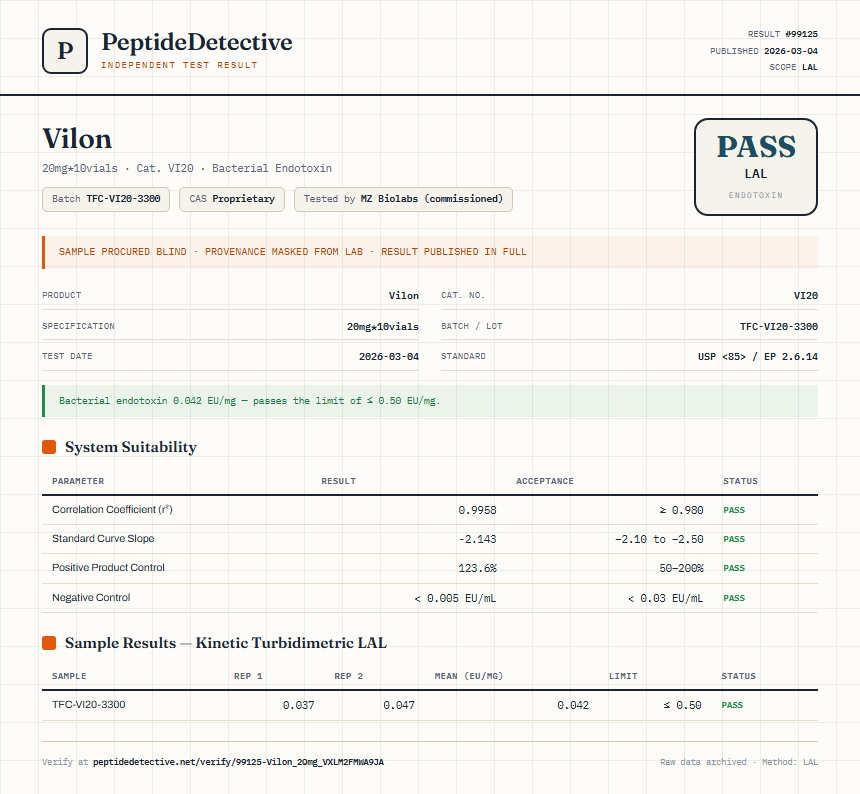Screen dimensions: 860x794
Task: Click the Positive Product Control row label
Action: pyautogui.click(x=108, y=568)
